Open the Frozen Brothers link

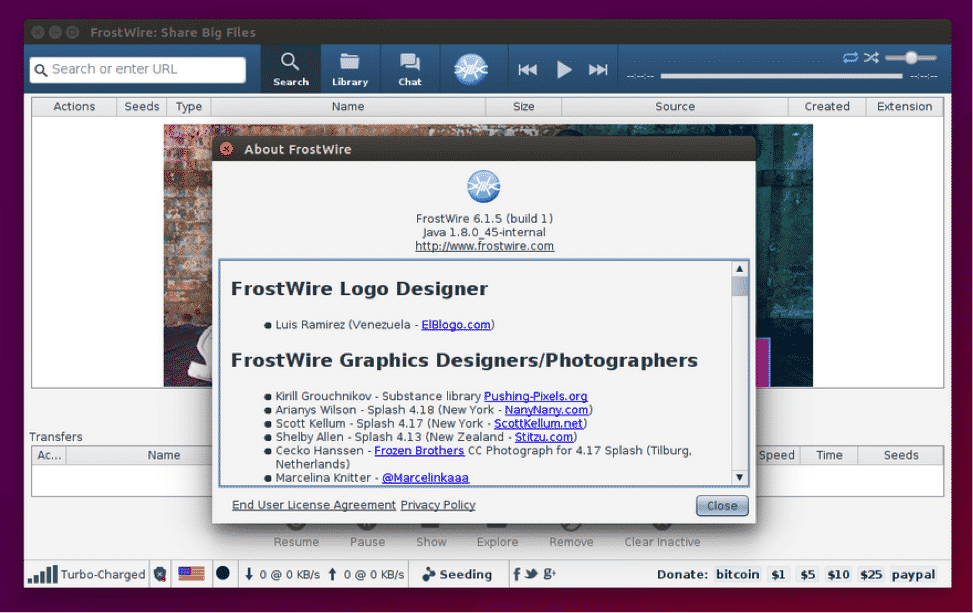tap(419, 450)
